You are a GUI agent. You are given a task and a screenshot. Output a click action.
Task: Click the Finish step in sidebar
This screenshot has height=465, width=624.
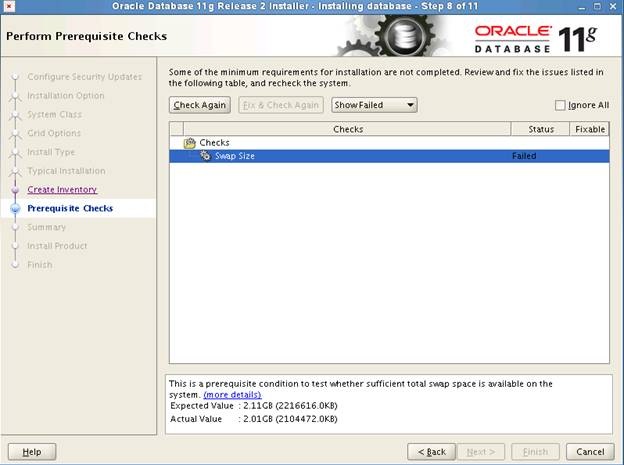(x=40, y=265)
